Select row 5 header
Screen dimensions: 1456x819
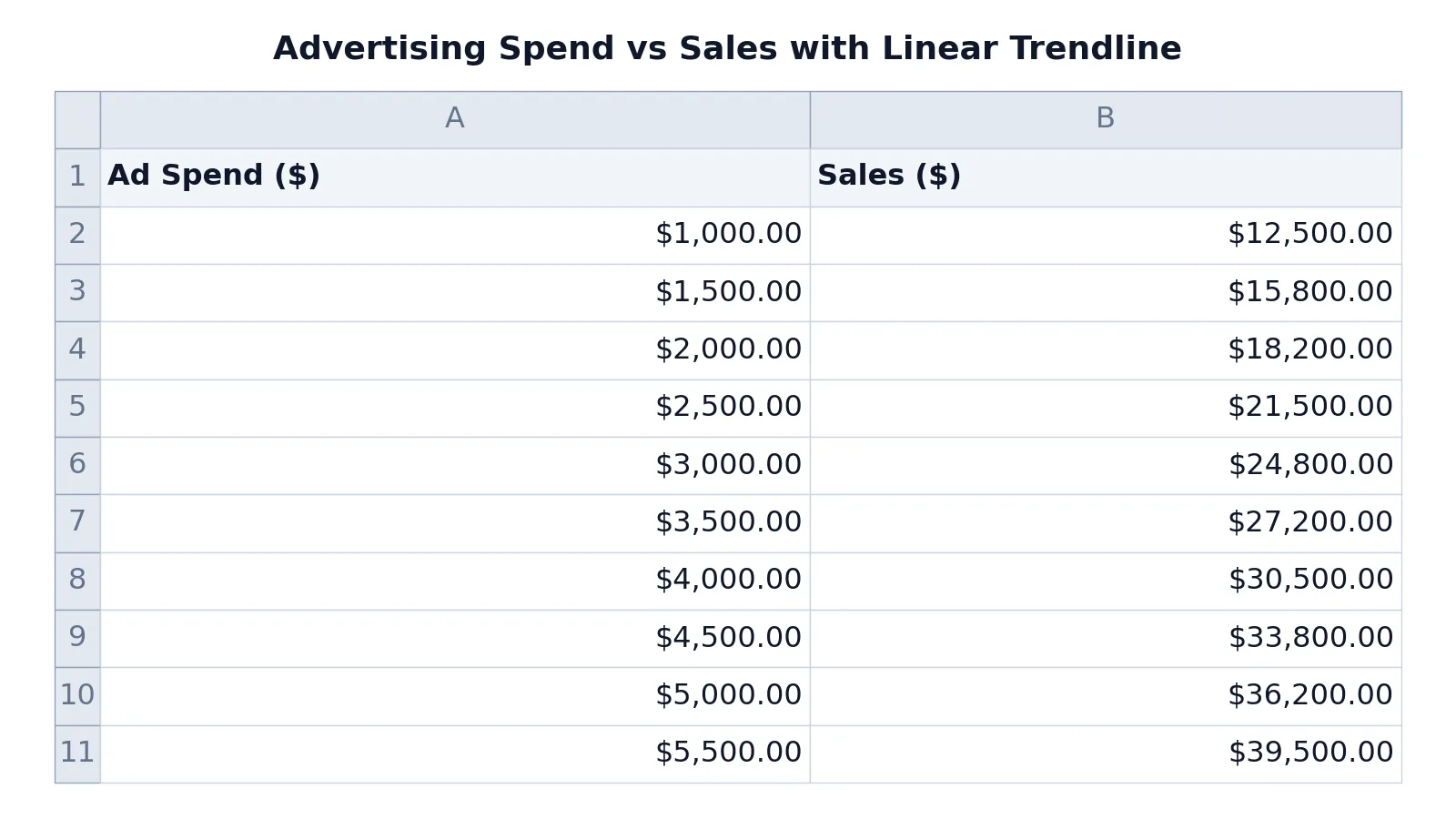click(77, 408)
